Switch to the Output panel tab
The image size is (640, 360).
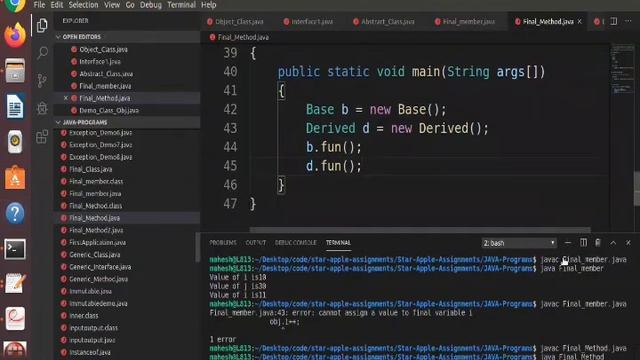pos(256,243)
